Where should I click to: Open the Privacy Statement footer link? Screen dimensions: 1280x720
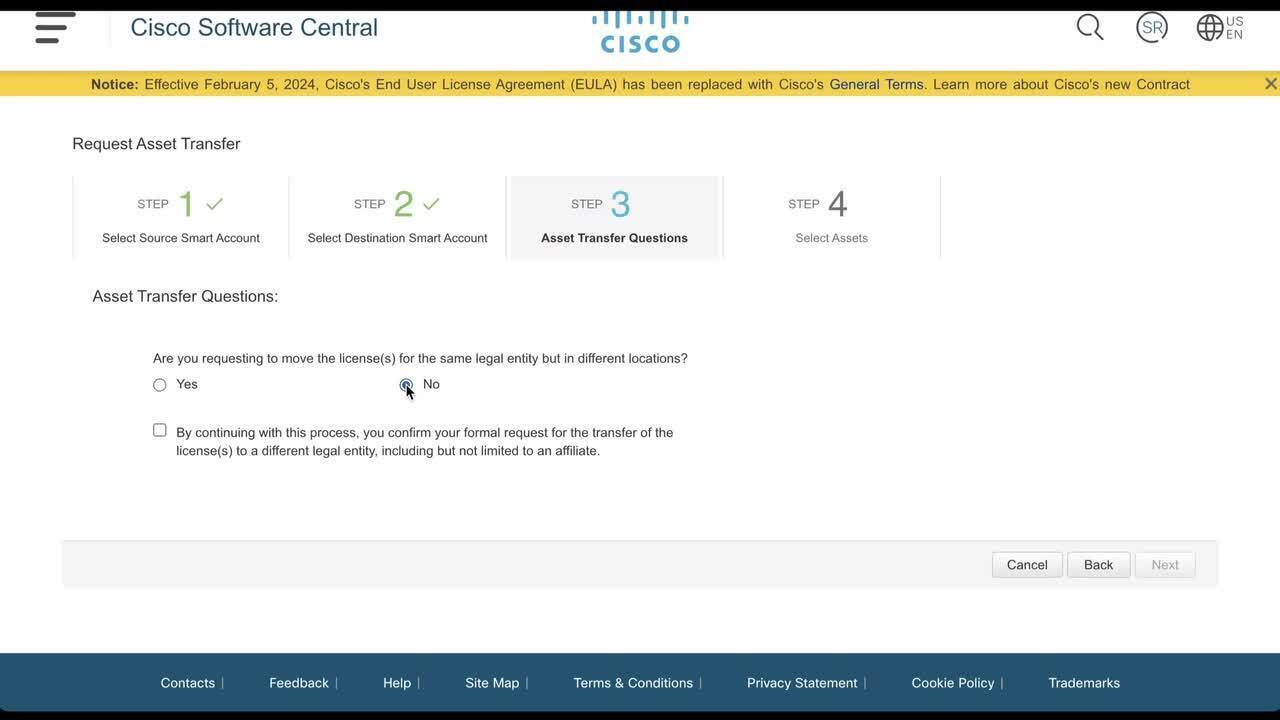802,683
